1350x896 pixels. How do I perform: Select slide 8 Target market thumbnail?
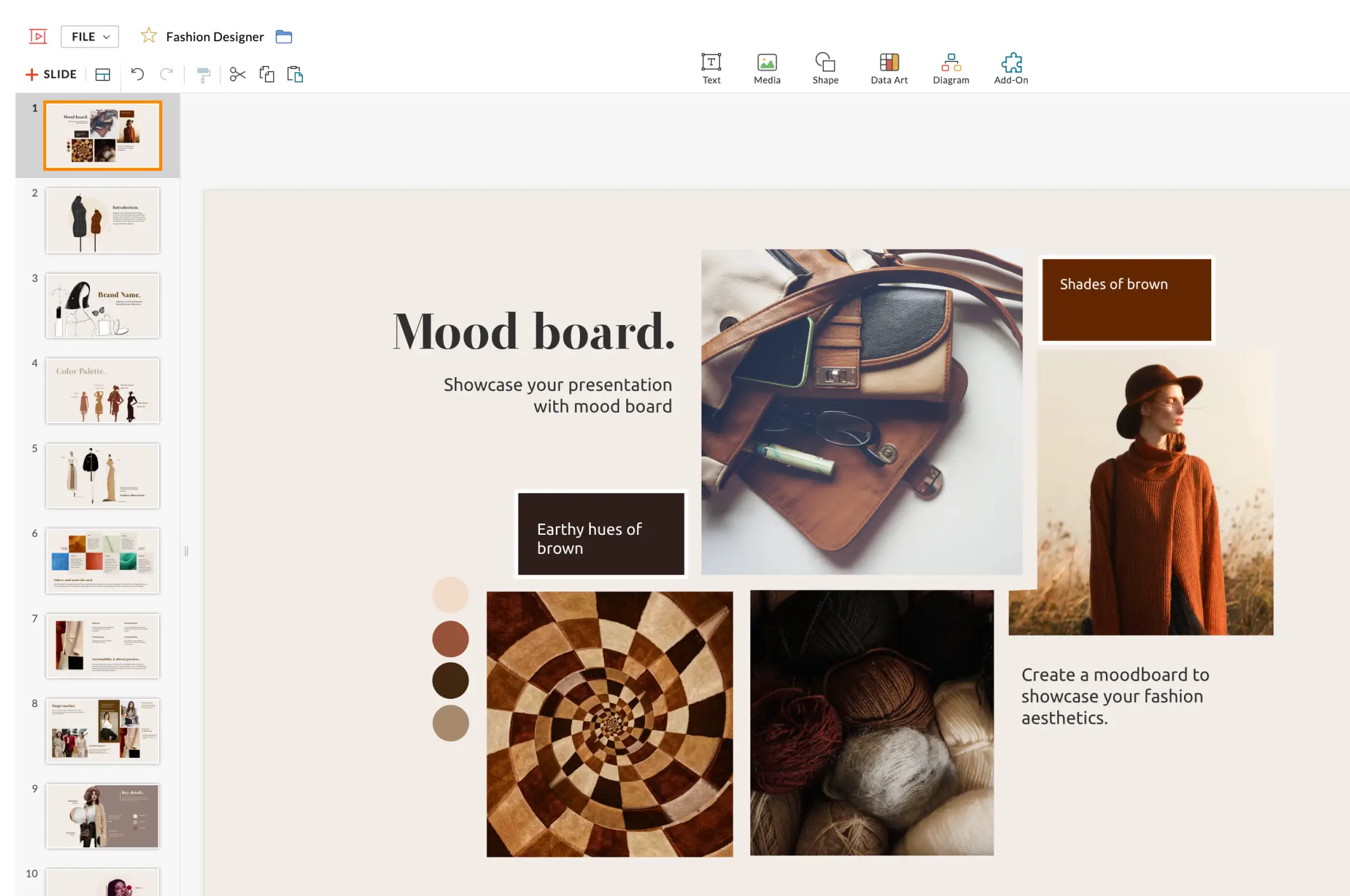pyautogui.click(x=103, y=731)
